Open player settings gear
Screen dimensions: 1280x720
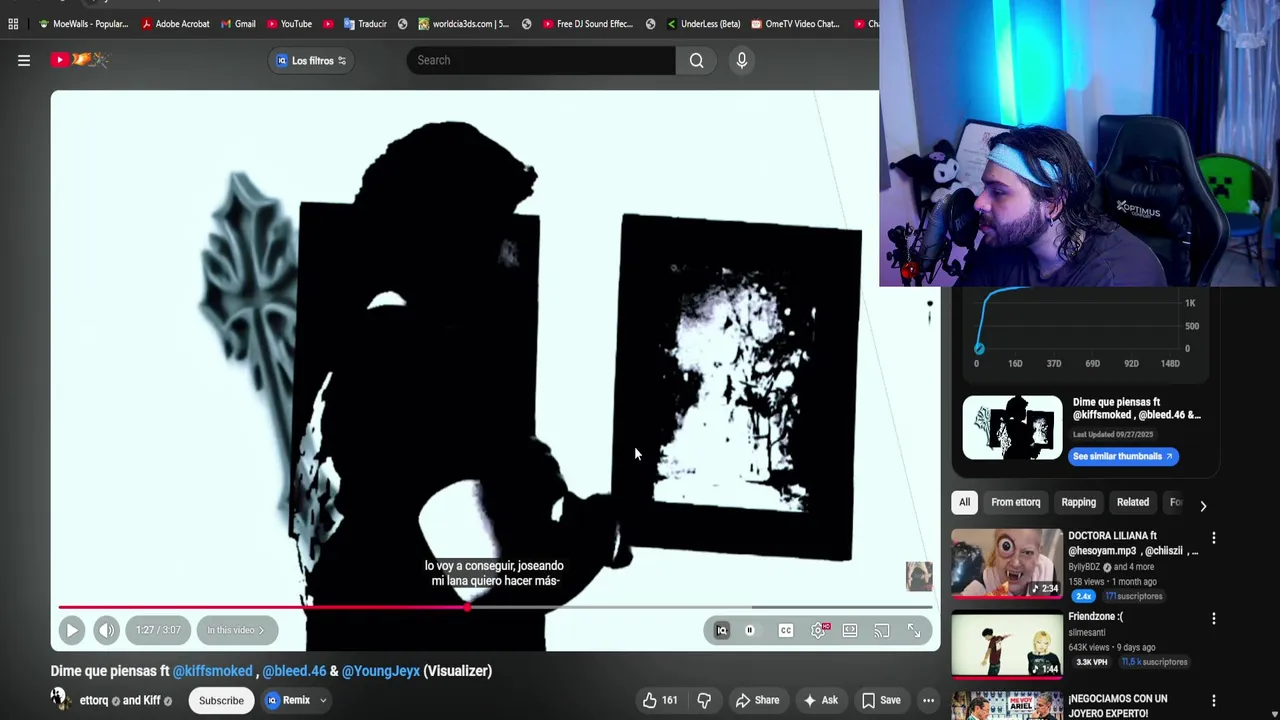(x=819, y=630)
